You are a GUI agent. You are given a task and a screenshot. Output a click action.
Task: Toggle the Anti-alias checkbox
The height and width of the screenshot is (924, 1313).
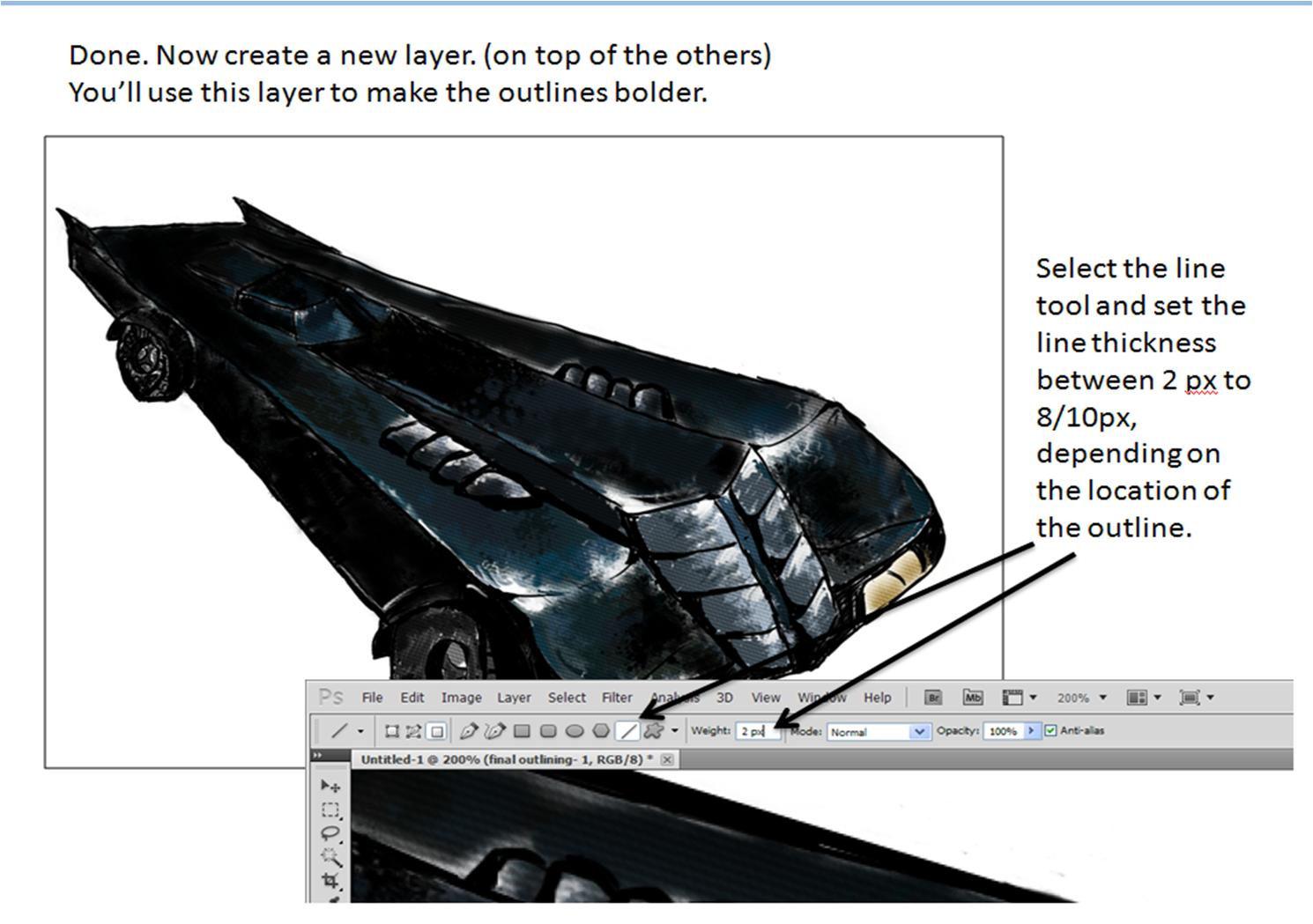pyautogui.click(x=1050, y=730)
